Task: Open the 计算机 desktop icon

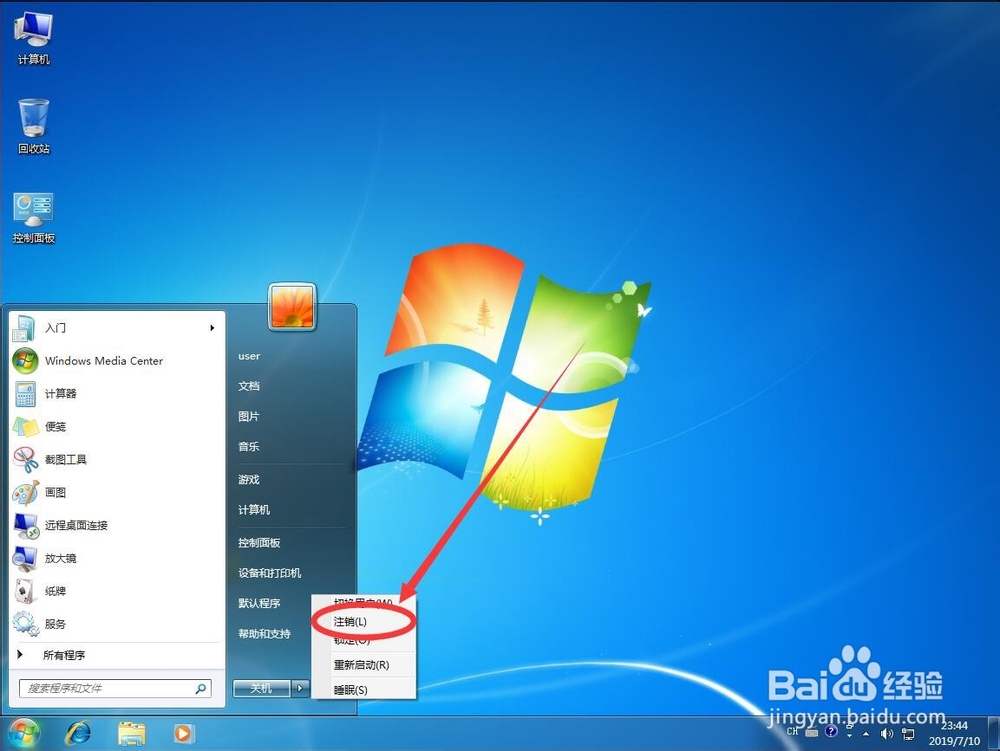Action: click(x=33, y=38)
